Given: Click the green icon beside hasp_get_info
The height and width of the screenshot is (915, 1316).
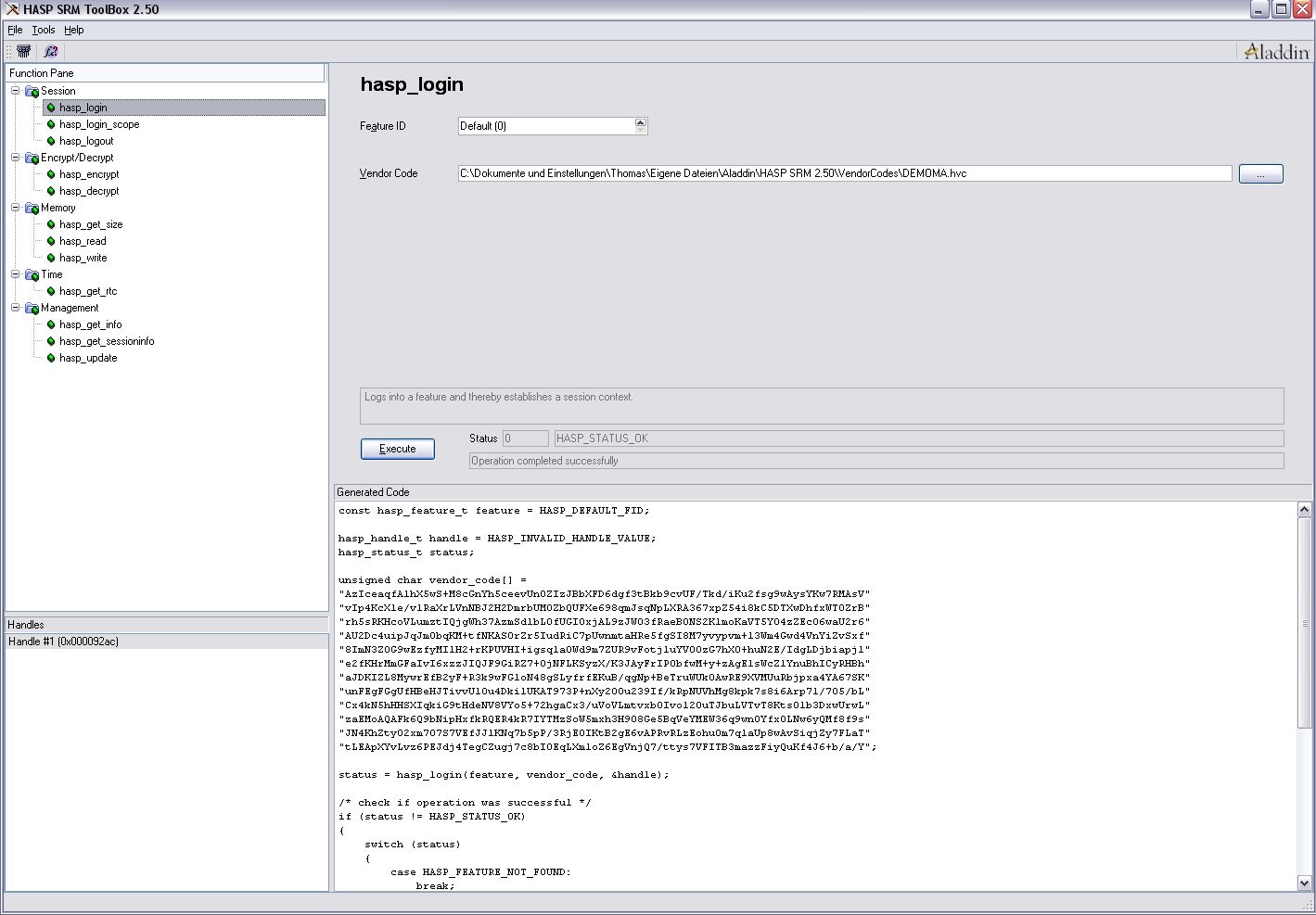Looking at the screenshot, I should tap(51, 324).
